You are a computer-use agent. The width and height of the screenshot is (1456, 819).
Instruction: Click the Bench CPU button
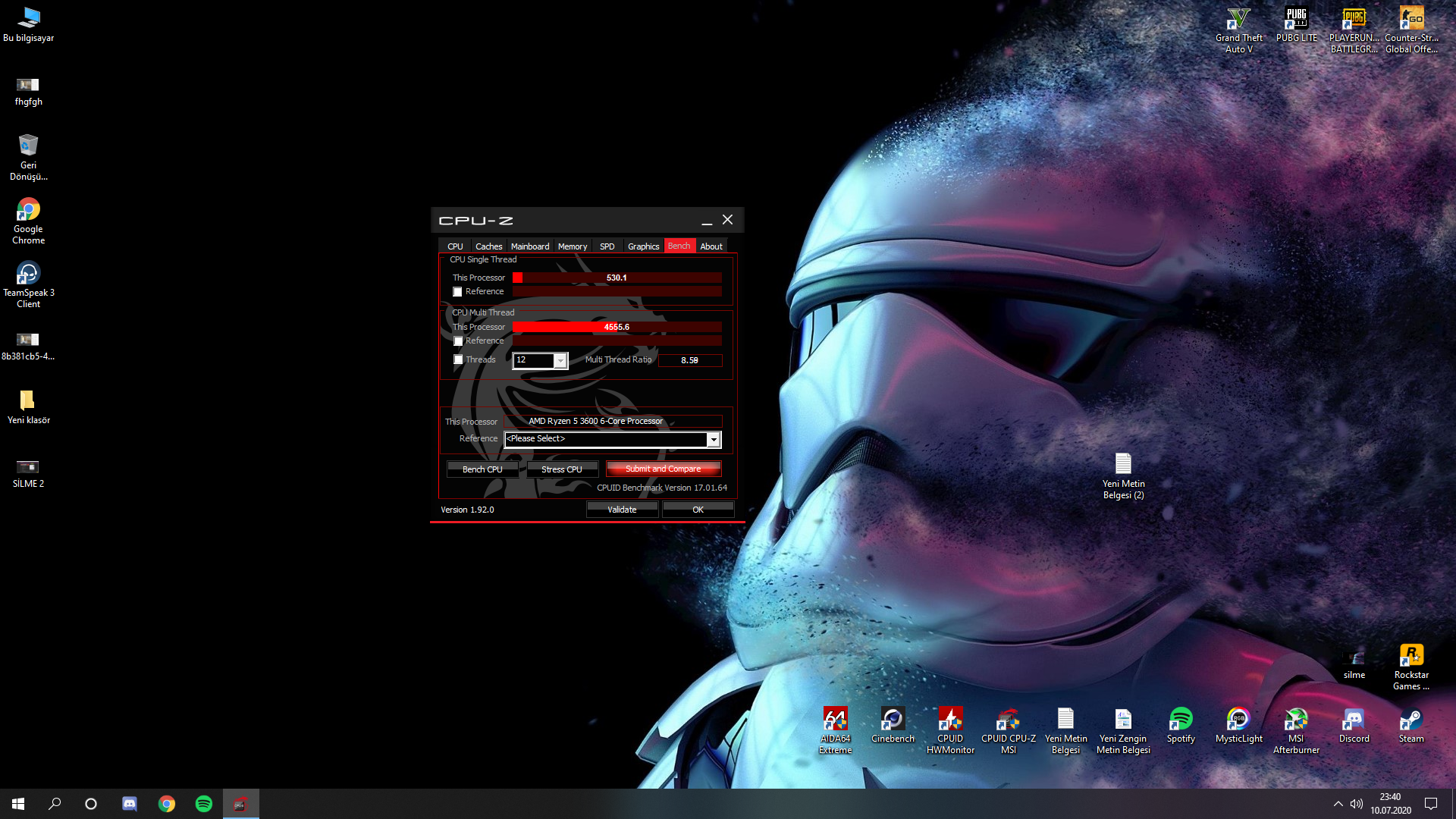click(482, 469)
